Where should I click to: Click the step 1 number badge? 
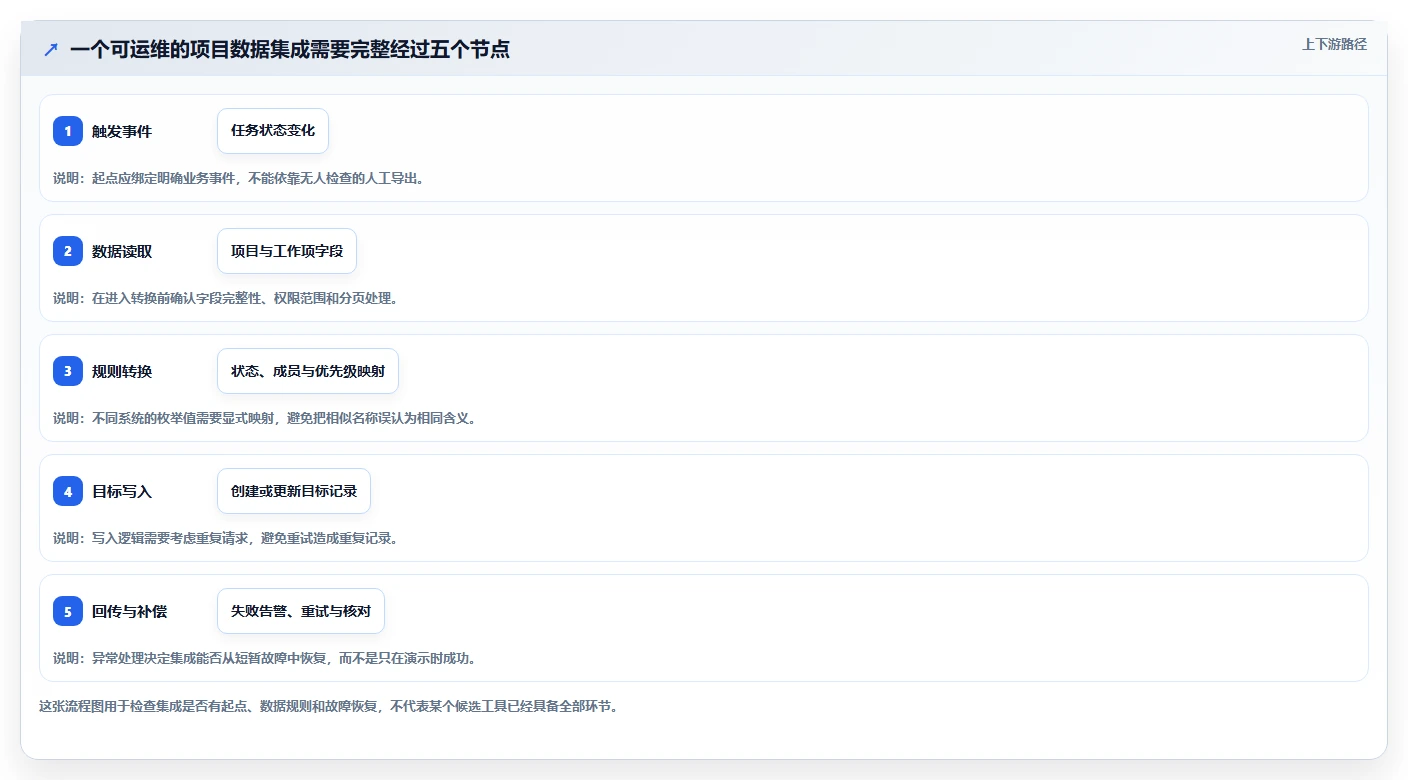coord(68,131)
